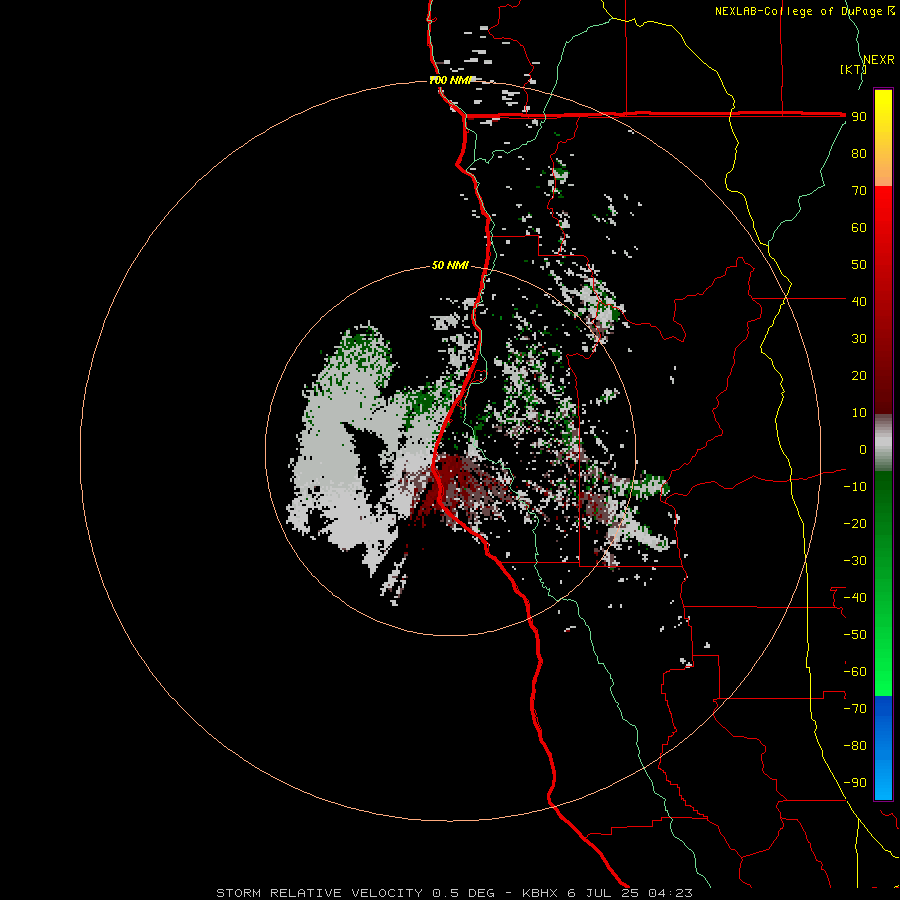Click the -30 scale value
Viewport: 900px width, 900px height.
coord(855,561)
